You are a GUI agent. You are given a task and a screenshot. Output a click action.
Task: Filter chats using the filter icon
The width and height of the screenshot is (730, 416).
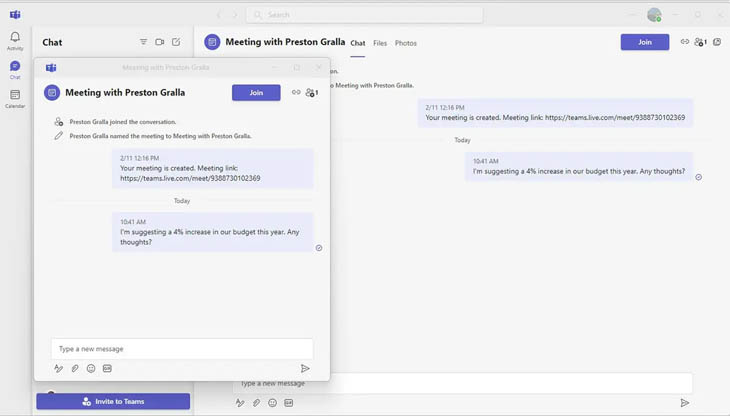pos(143,42)
